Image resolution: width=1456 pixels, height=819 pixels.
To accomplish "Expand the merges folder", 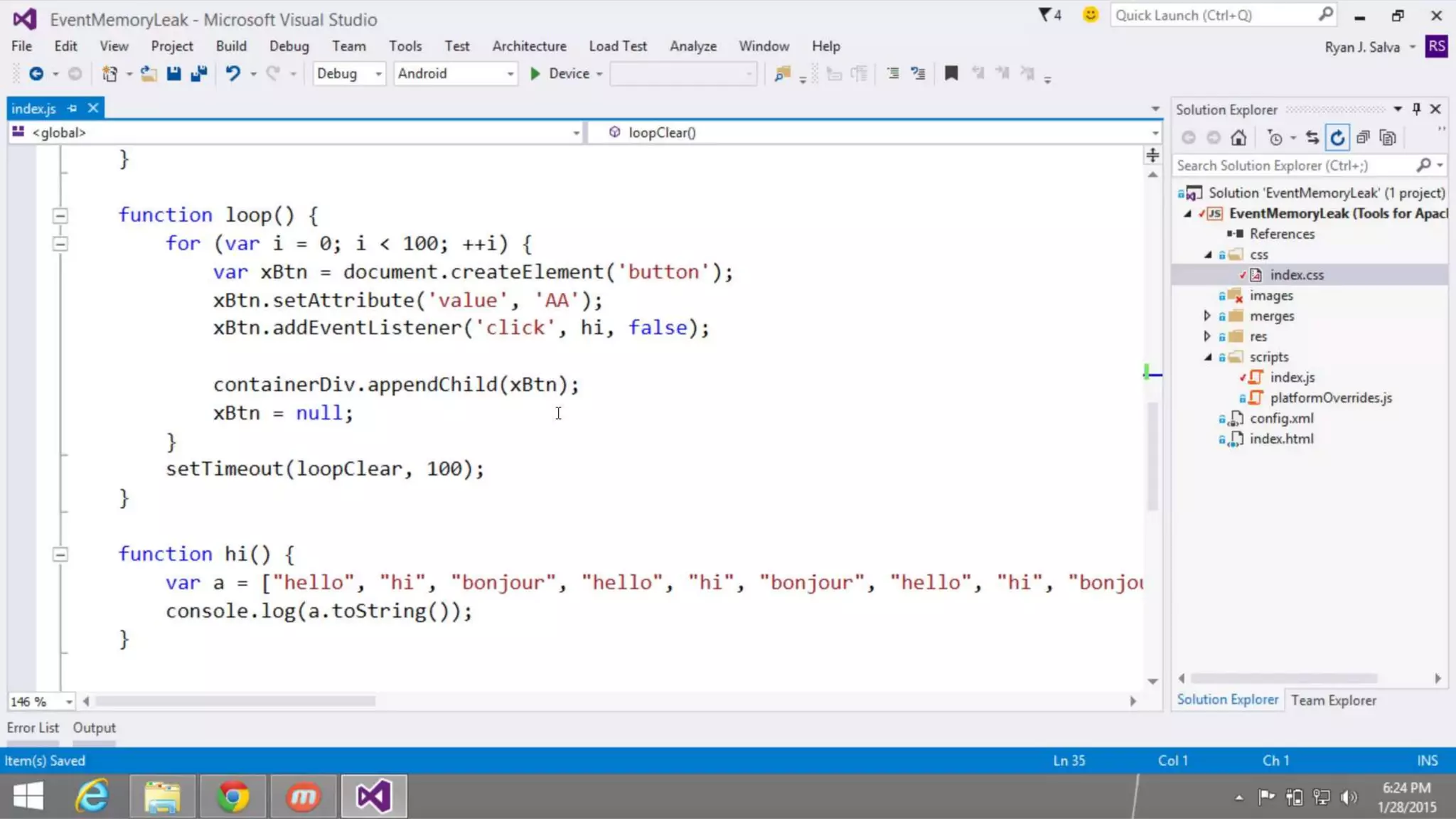I will [1207, 316].
